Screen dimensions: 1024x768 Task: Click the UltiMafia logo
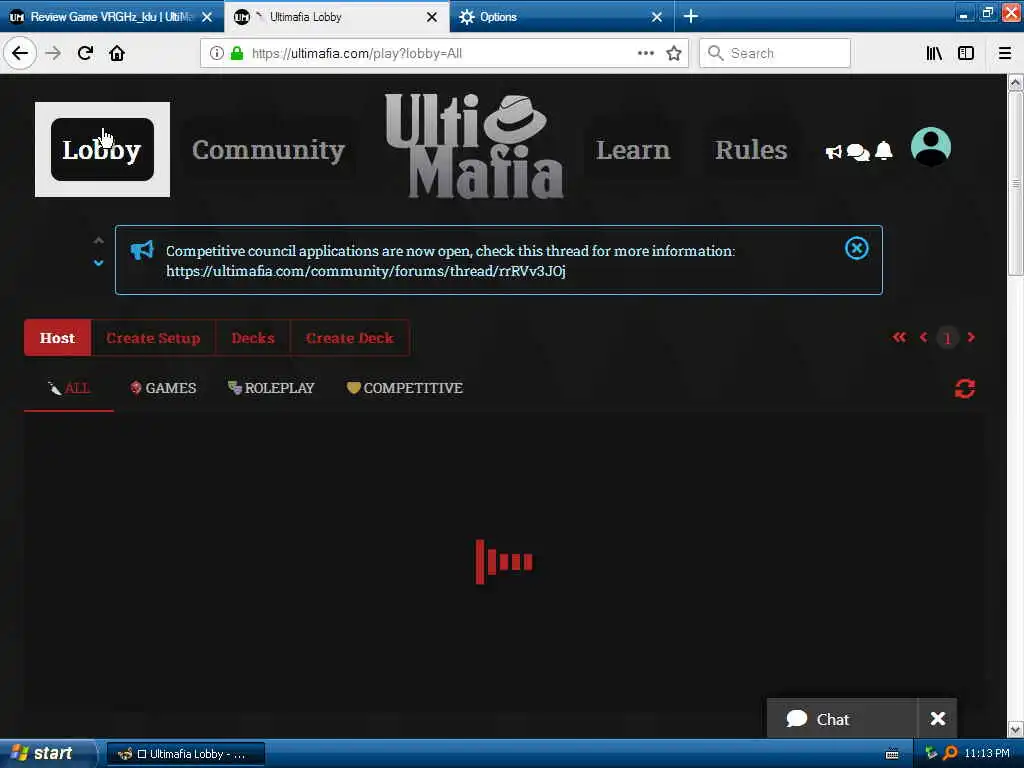474,146
